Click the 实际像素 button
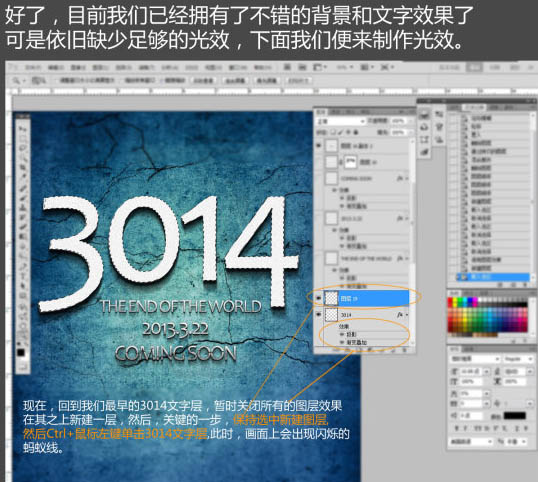The height and width of the screenshot is (482, 538). [x=204, y=81]
